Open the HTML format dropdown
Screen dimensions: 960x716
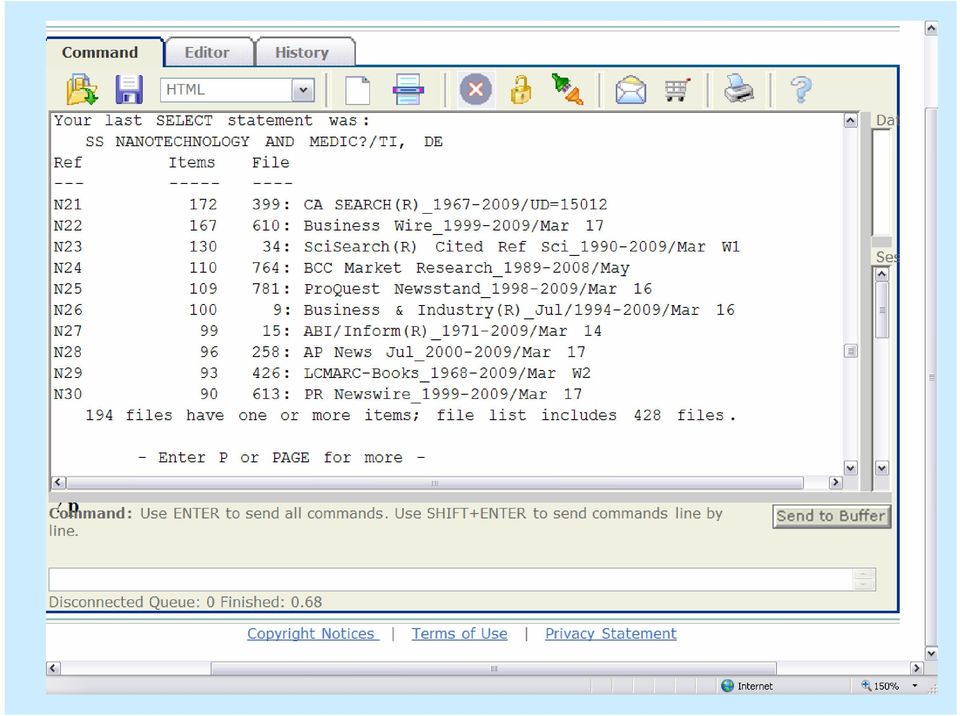point(302,90)
